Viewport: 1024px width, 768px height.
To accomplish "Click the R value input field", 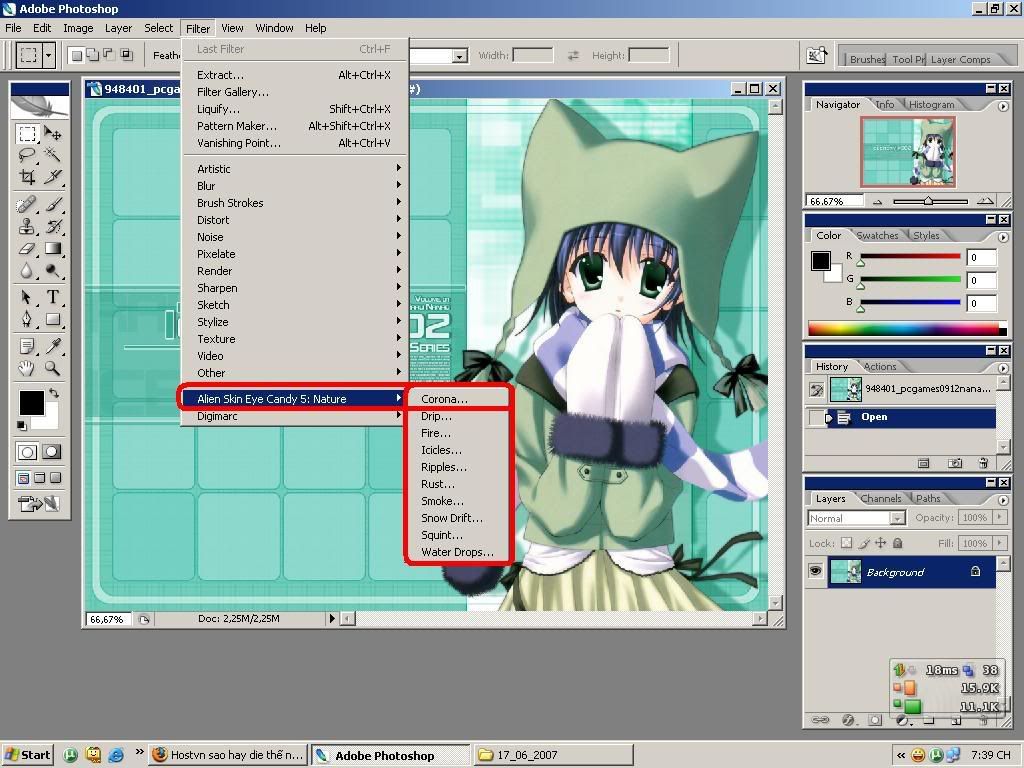I will coord(981,257).
